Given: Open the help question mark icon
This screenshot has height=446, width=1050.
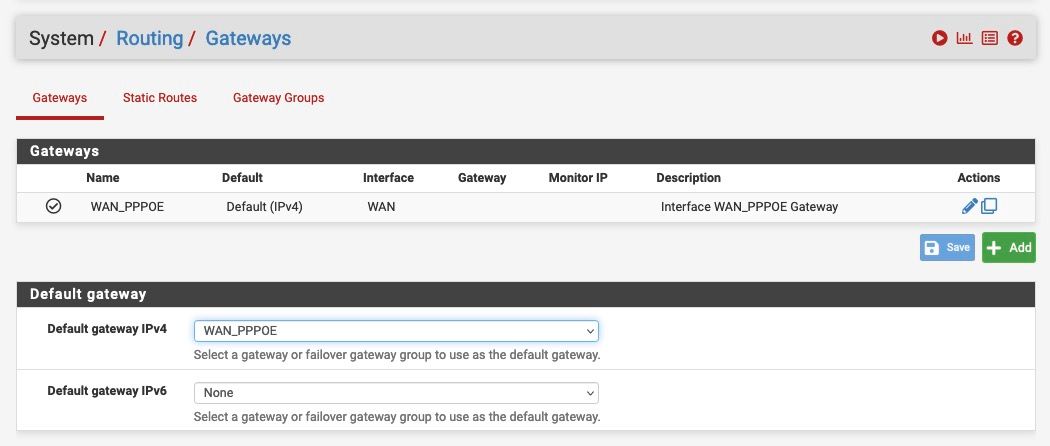Looking at the screenshot, I should pos(1015,39).
